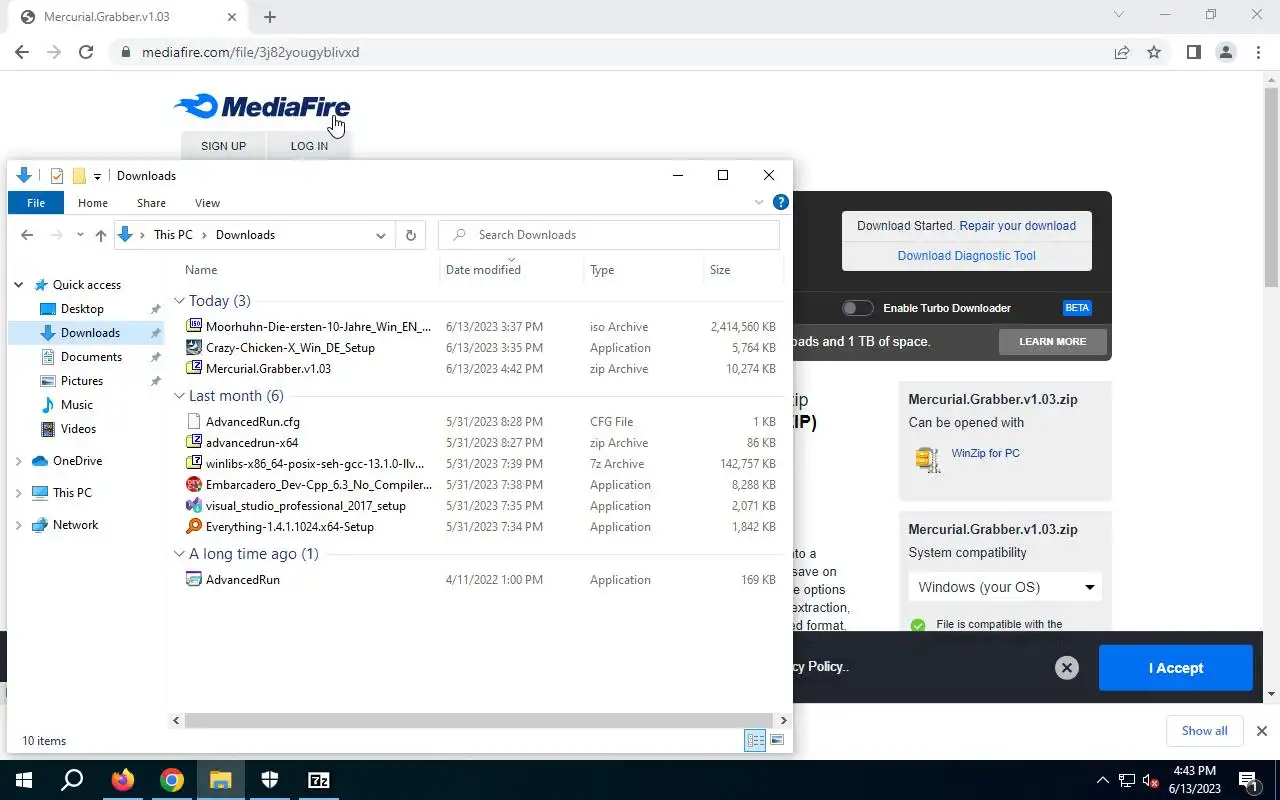Click the LEARN MORE button
1280x800 pixels.
click(1052, 341)
